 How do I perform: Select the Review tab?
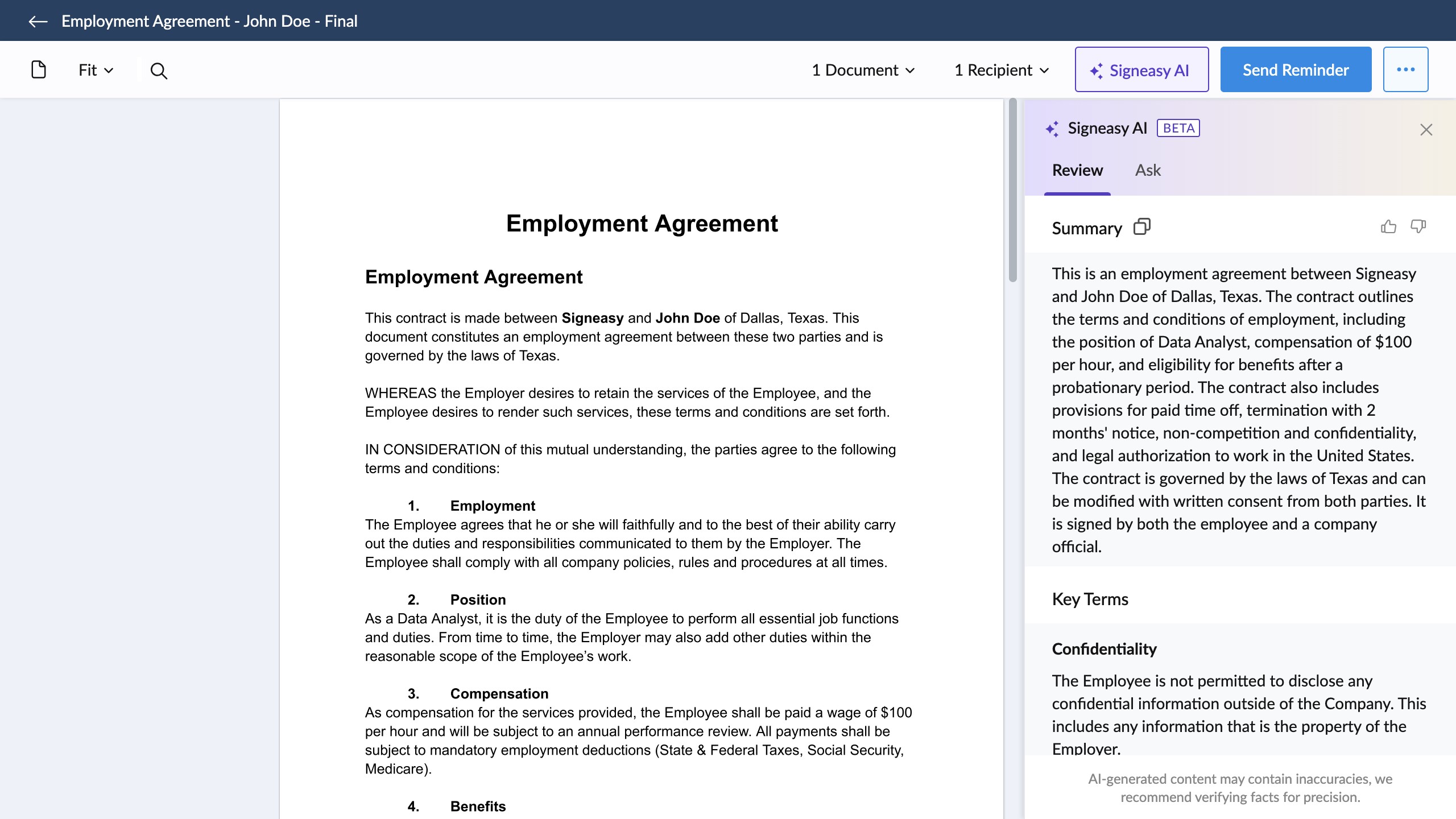coord(1077,170)
